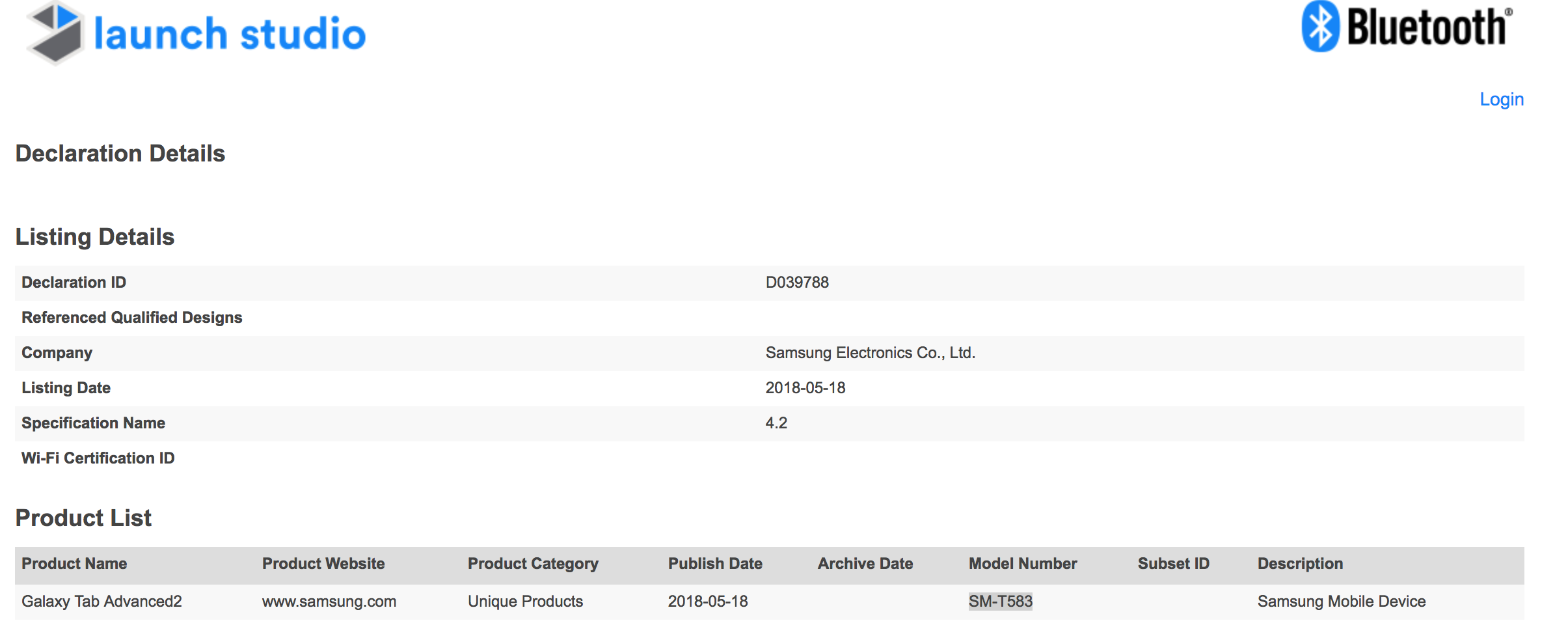The width and height of the screenshot is (1568, 638).
Task: Click the launch studio title text
Action: coord(230,34)
